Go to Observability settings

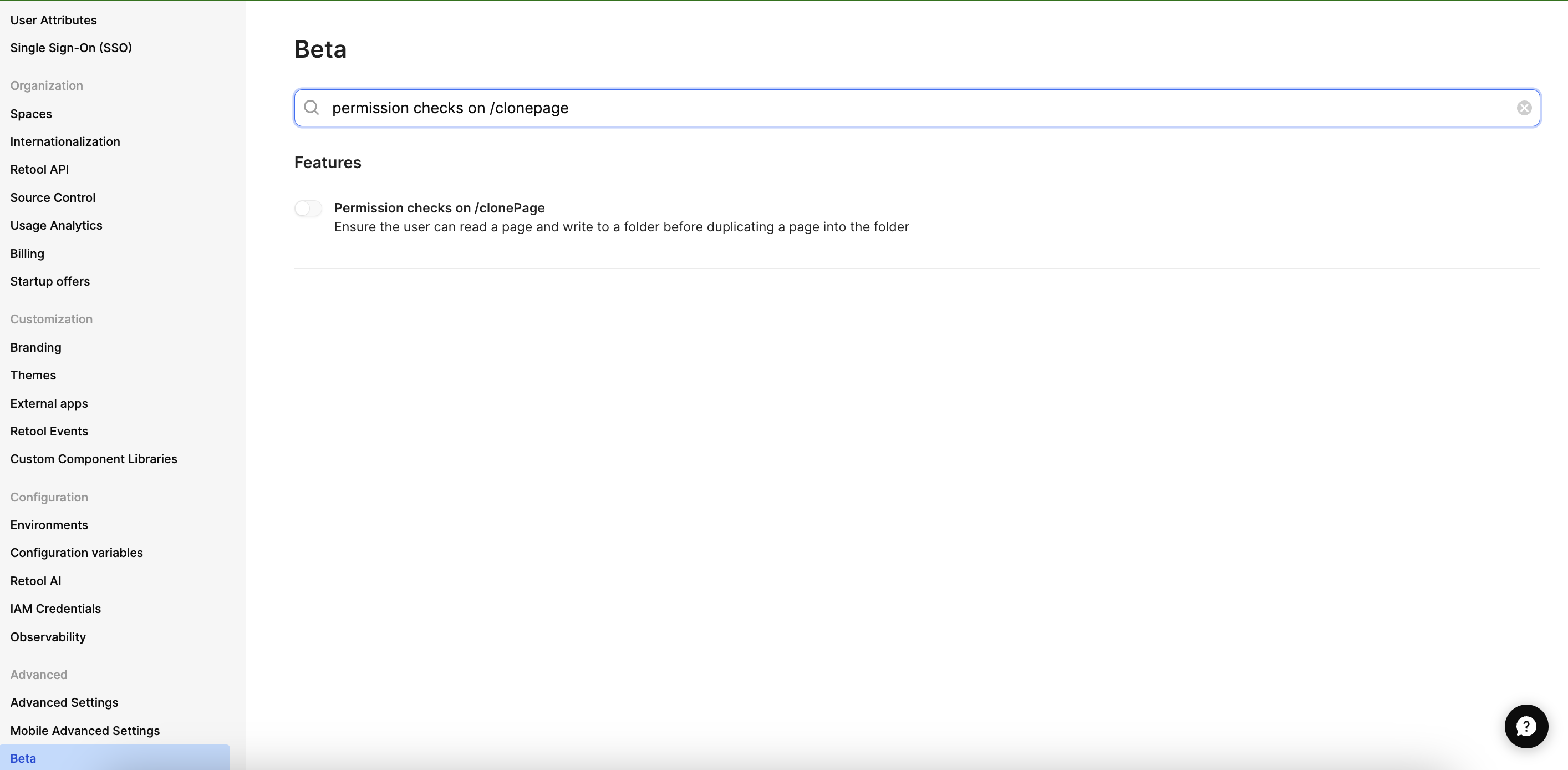coord(48,637)
